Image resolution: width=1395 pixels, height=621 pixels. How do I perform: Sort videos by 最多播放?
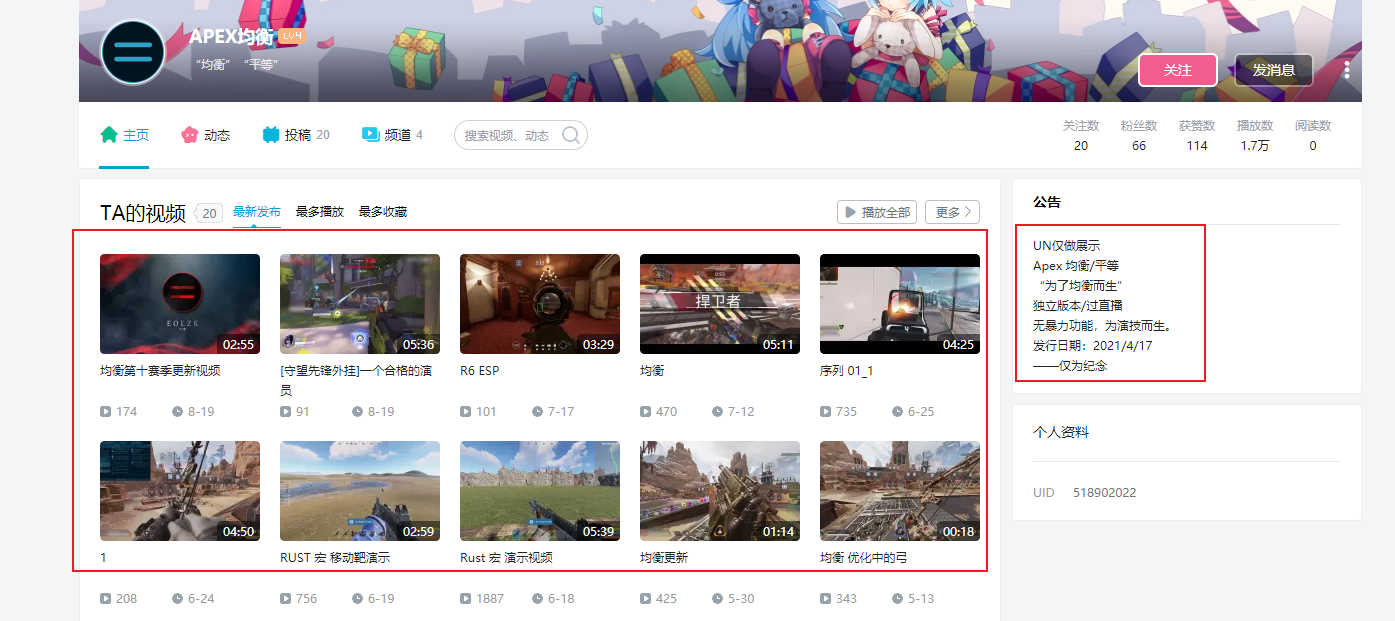click(x=320, y=212)
